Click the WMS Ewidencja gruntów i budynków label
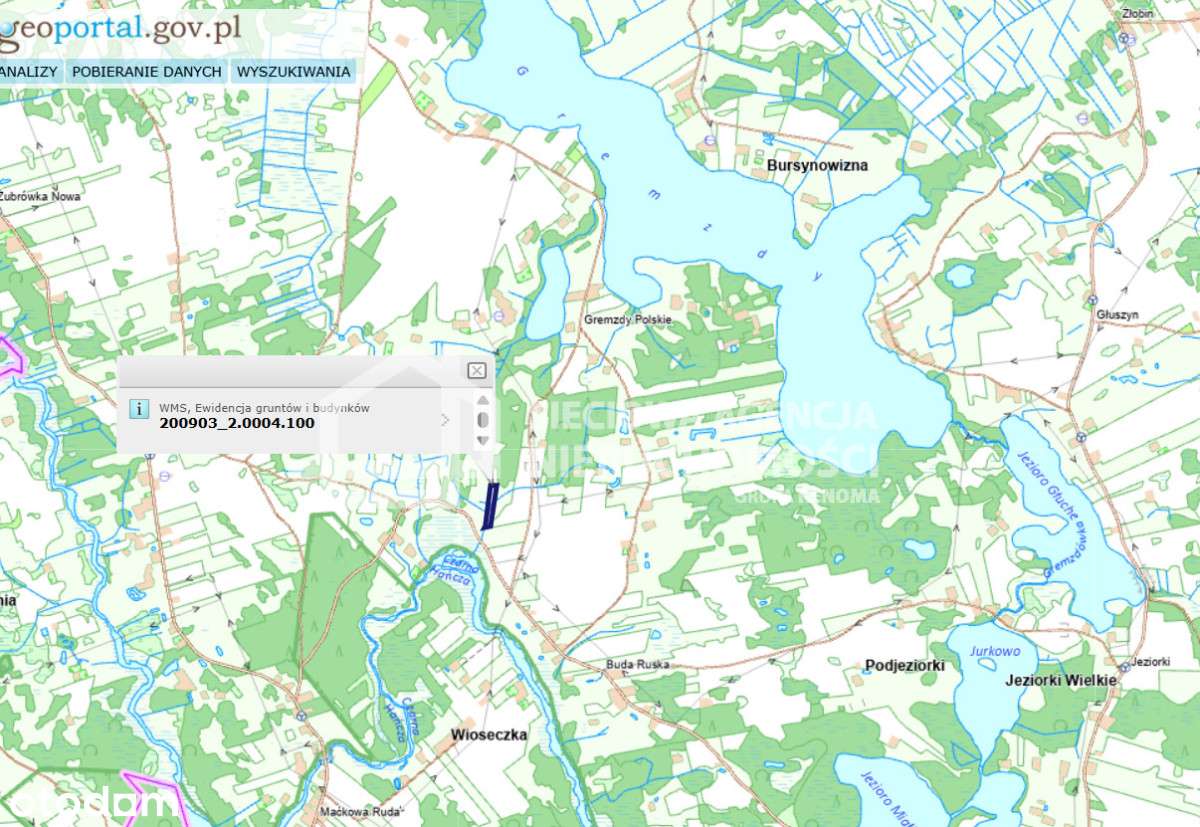 265,407
